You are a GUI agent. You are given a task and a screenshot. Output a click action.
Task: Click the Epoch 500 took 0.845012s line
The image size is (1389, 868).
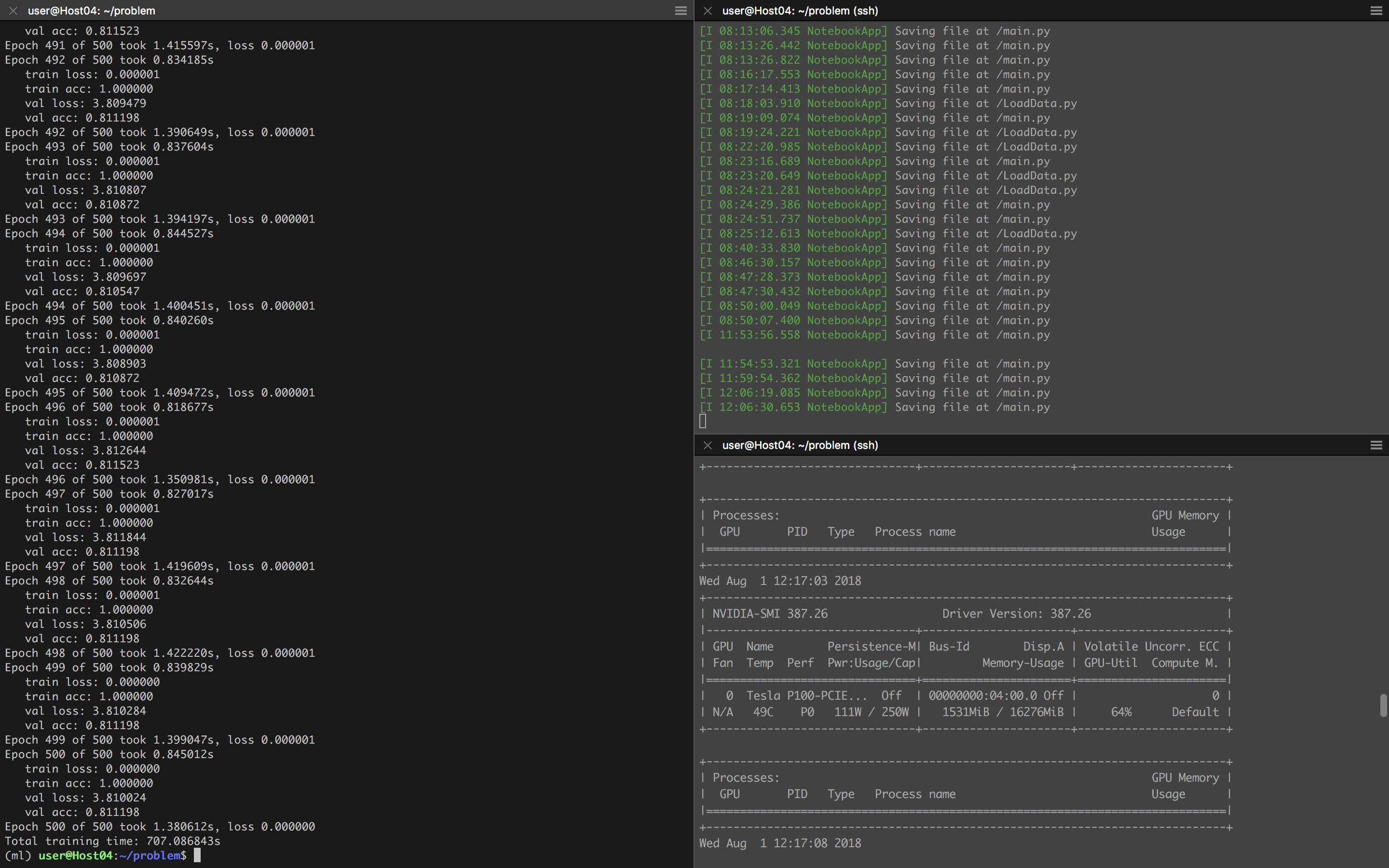[109, 754]
